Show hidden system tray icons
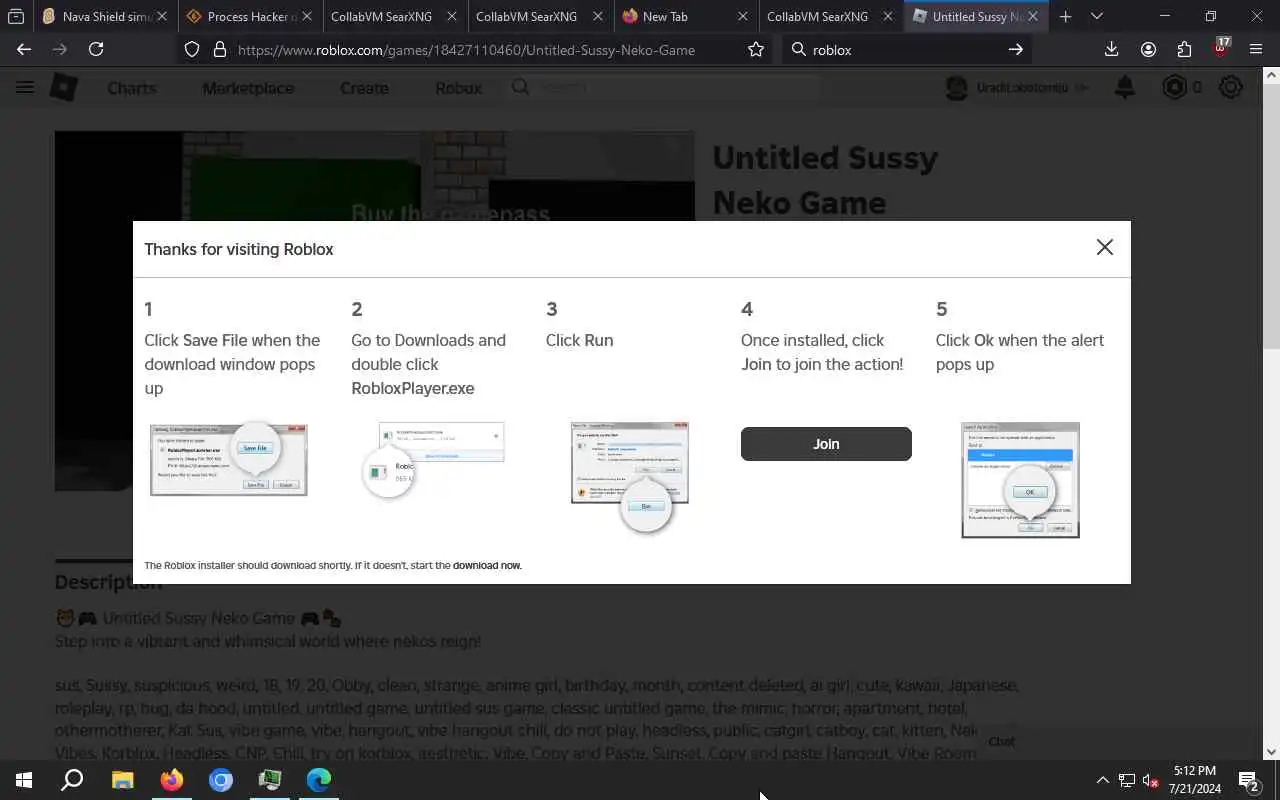1280x800 pixels. (1102, 780)
